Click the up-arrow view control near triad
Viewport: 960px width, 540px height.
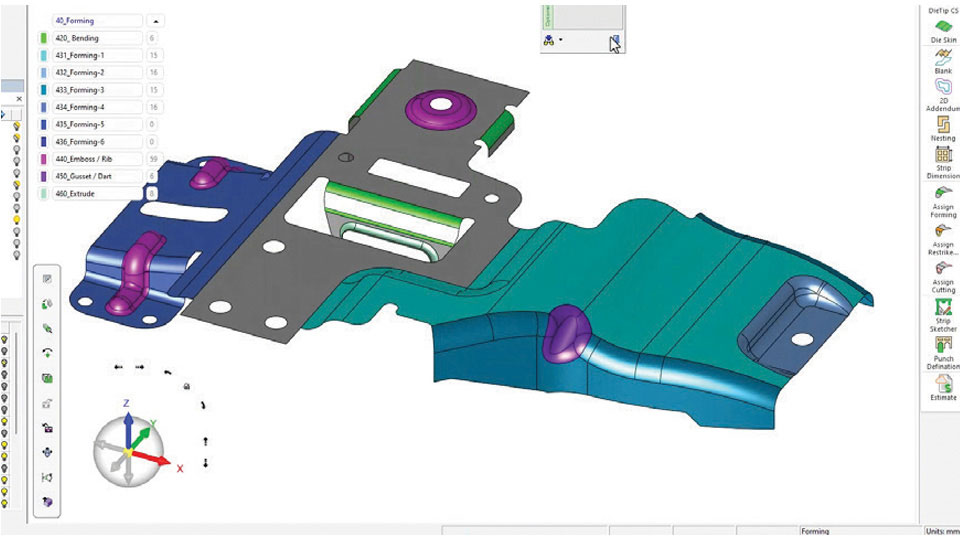206,441
